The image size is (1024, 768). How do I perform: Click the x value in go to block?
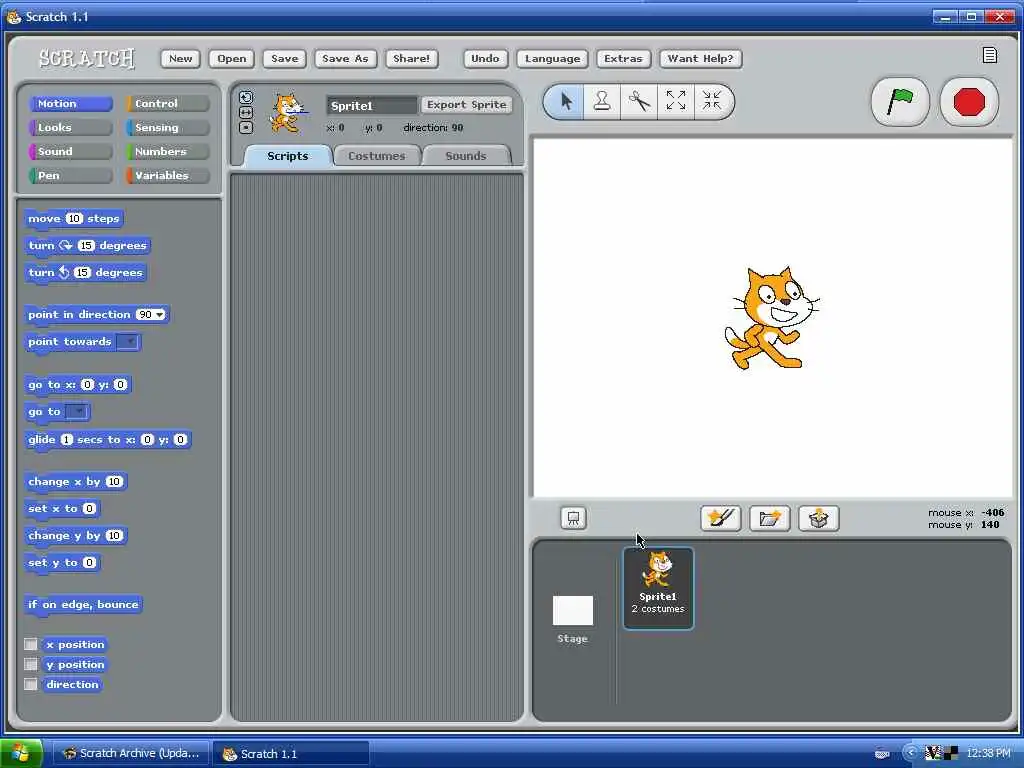[88, 385]
